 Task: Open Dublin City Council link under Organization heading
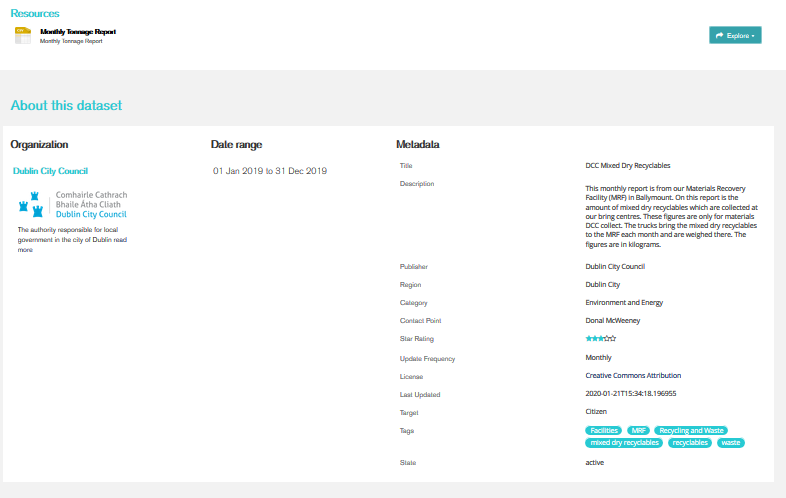coord(50,171)
